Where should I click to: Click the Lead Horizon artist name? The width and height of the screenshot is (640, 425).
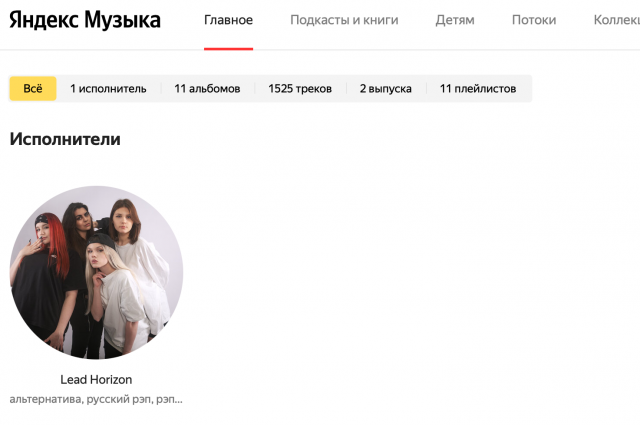[x=96, y=380]
